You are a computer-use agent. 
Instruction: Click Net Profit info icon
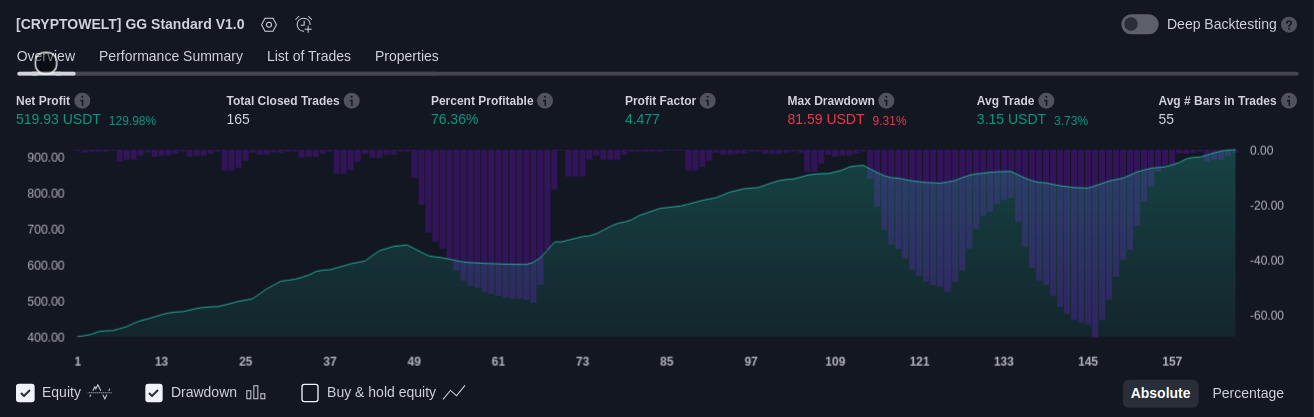click(x=82, y=101)
